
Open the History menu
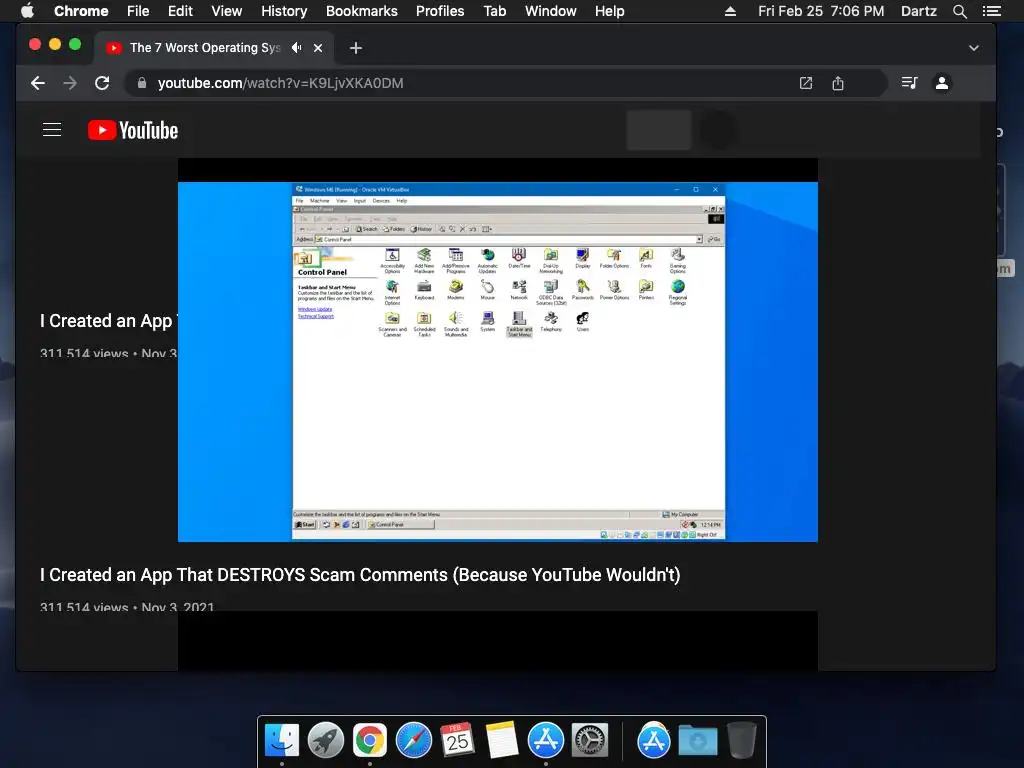click(x=284, y=11)
